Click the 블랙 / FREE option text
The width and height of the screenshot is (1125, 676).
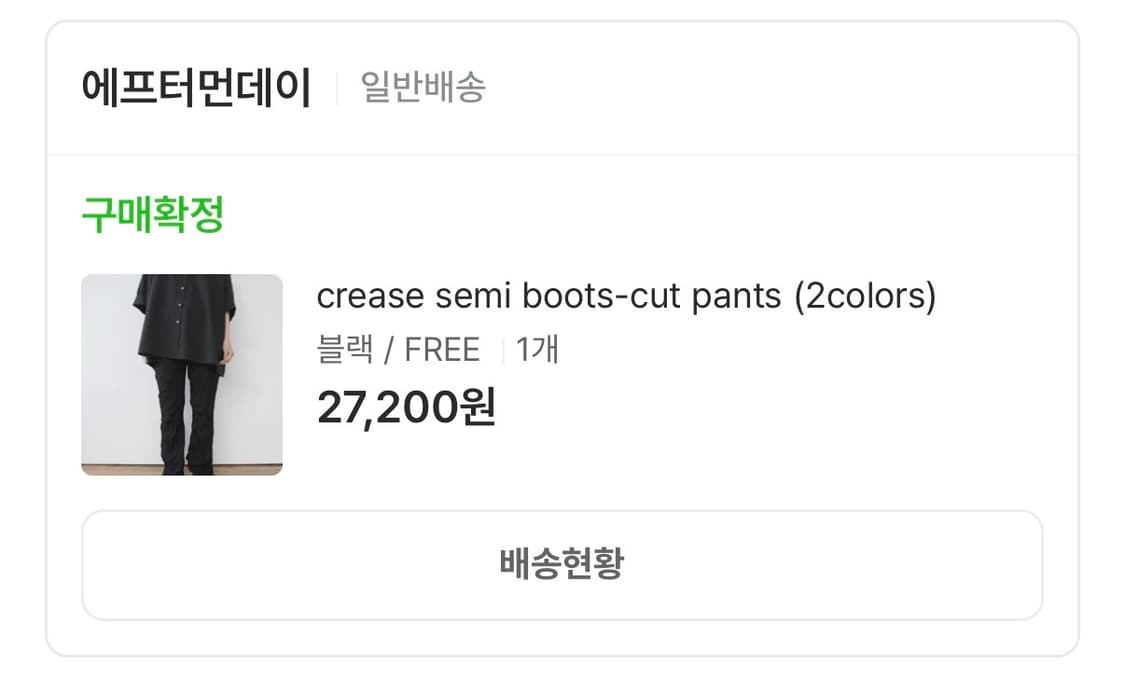pyautogui.click(x=397, y=349)
